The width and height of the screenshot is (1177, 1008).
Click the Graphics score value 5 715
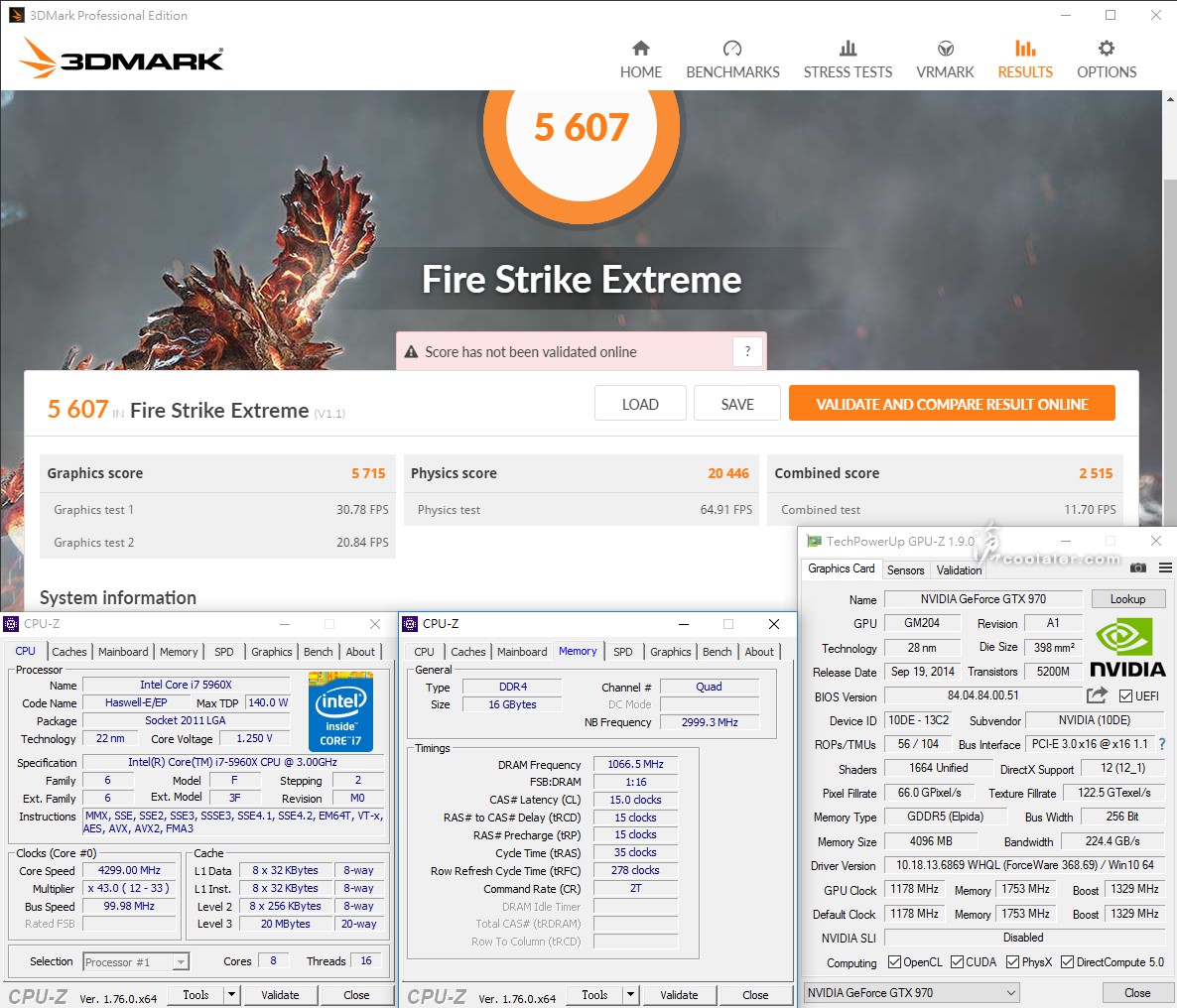[368, 473]
